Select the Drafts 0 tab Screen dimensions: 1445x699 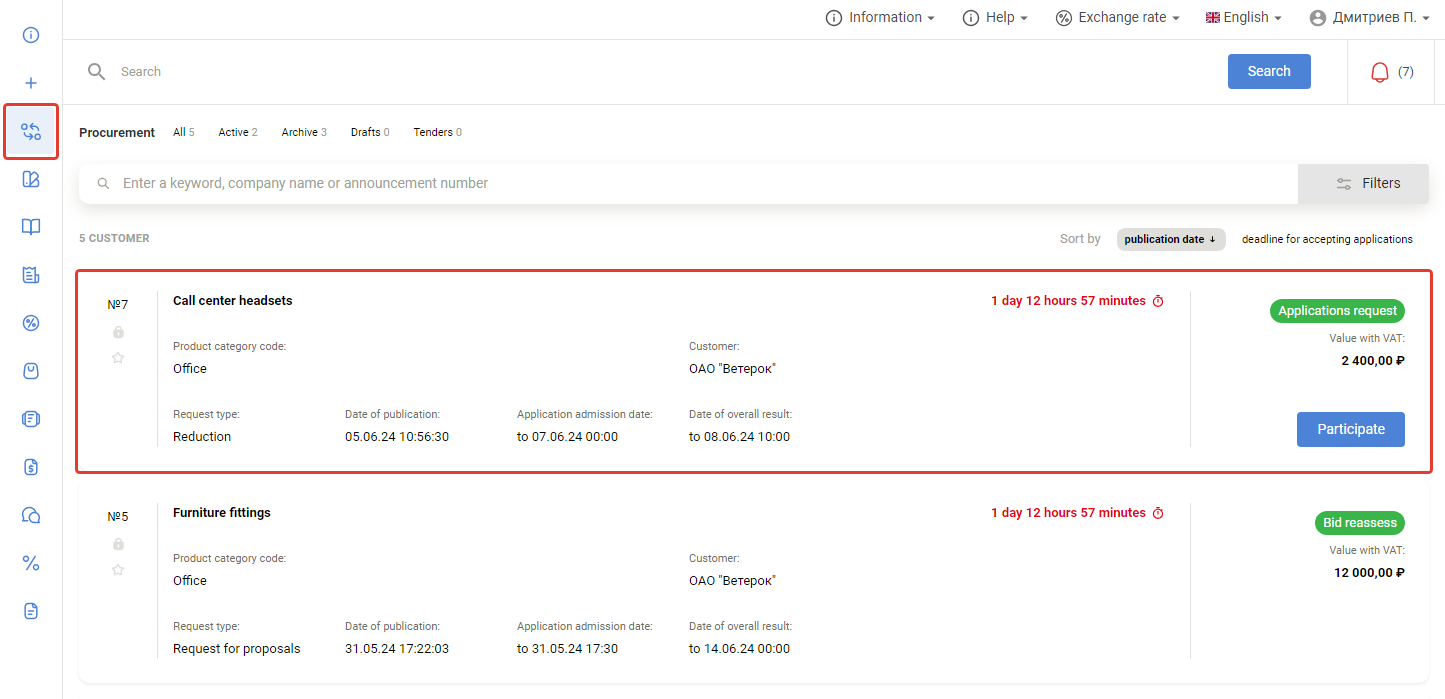(x=370, y=132)
